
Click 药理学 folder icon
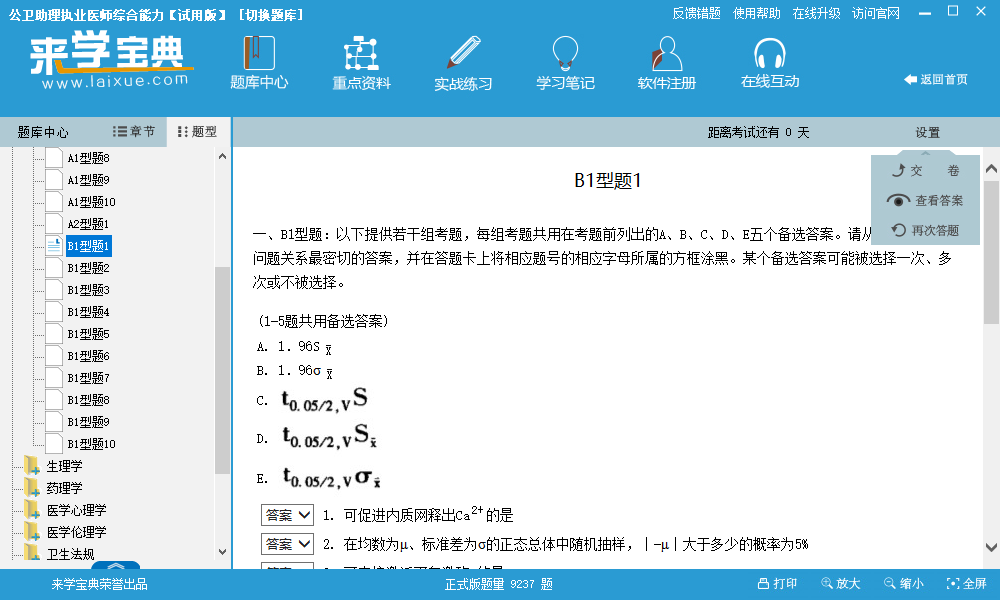(x=32, y=488)
